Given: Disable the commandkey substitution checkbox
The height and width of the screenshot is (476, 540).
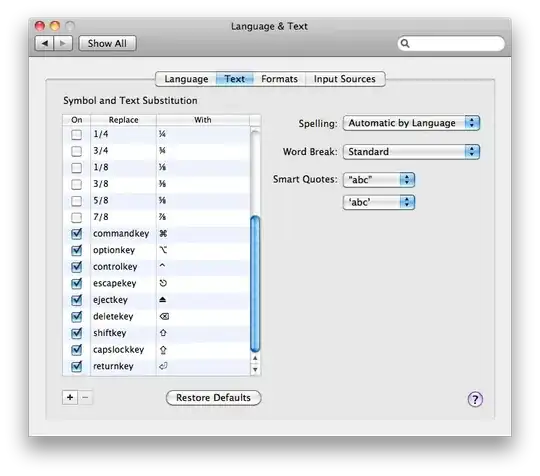Looking at the screenshot, I should tap(76, 234).
